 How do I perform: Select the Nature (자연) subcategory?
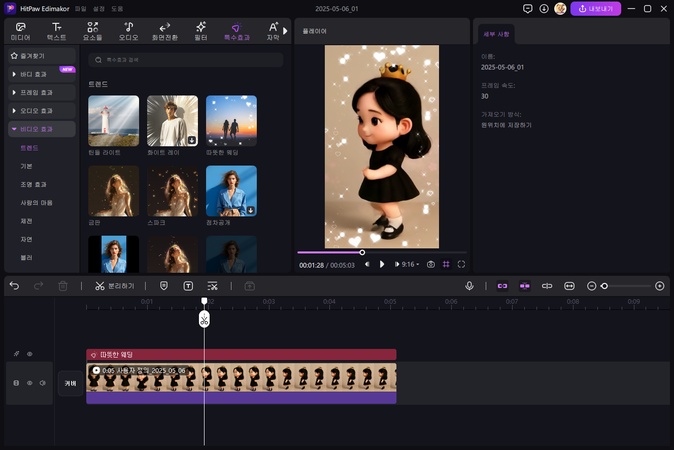point(26,239)
